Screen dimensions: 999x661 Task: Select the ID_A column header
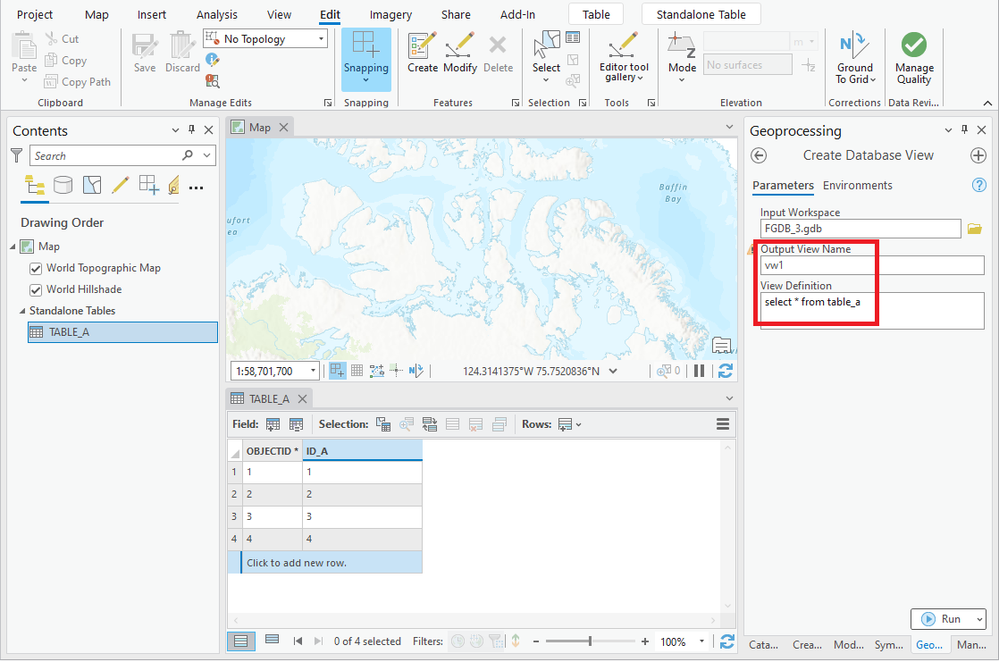(x=362, y=451)
